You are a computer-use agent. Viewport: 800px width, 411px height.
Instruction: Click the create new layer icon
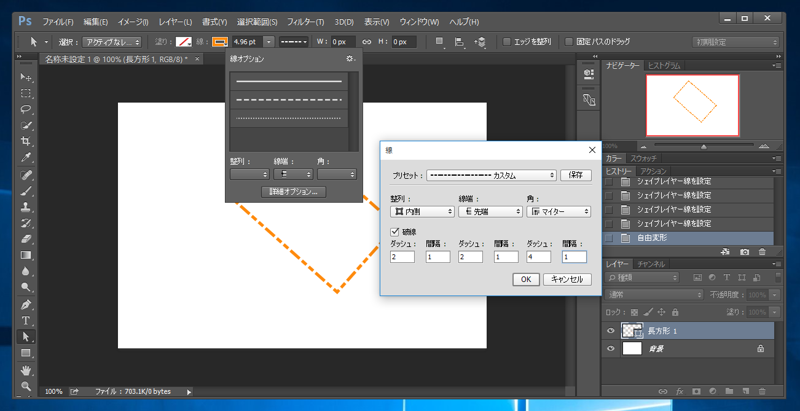tap(745, 391)
